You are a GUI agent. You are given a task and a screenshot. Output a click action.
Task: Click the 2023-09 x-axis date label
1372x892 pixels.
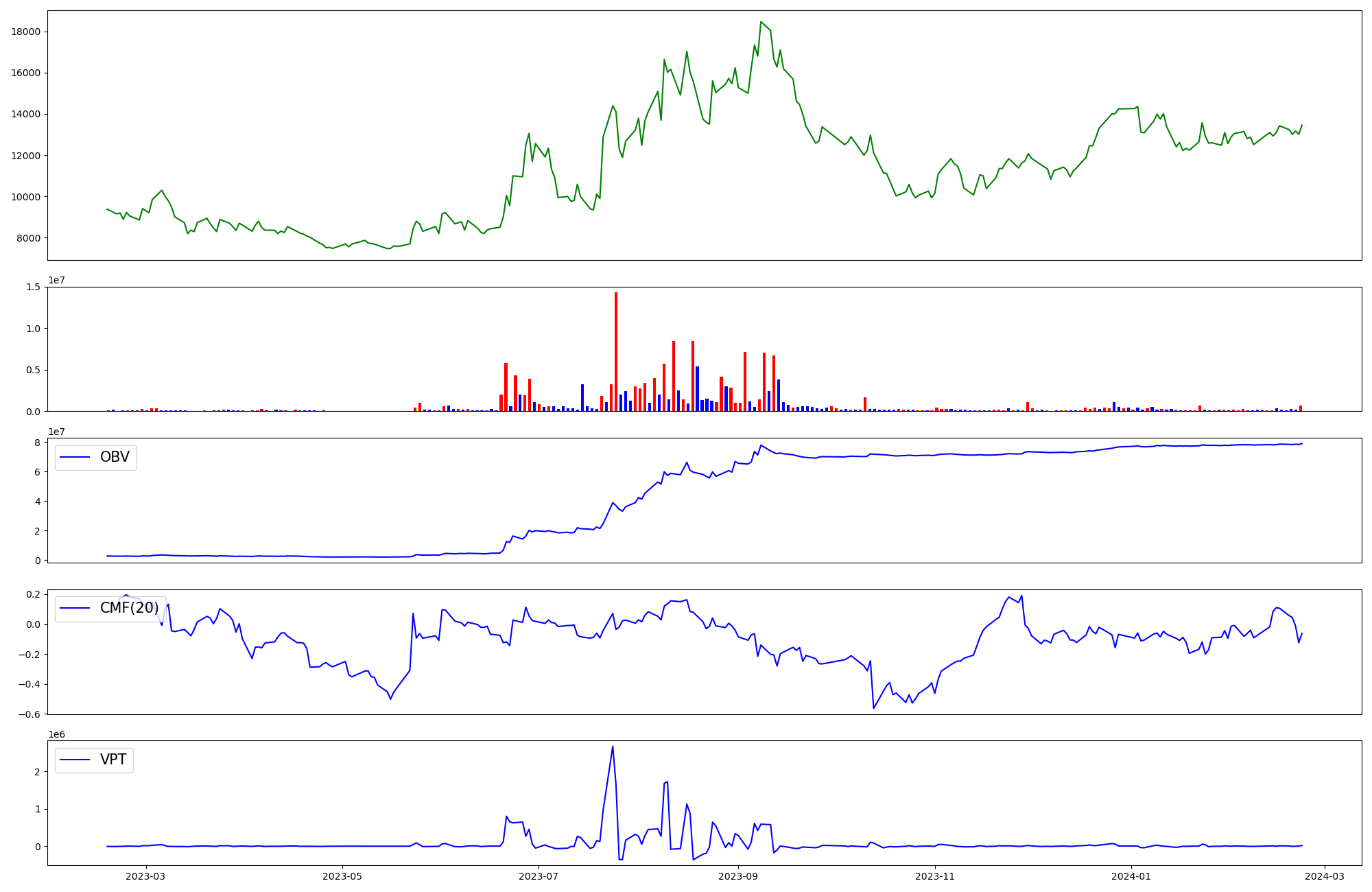click(x=738, y=876)
